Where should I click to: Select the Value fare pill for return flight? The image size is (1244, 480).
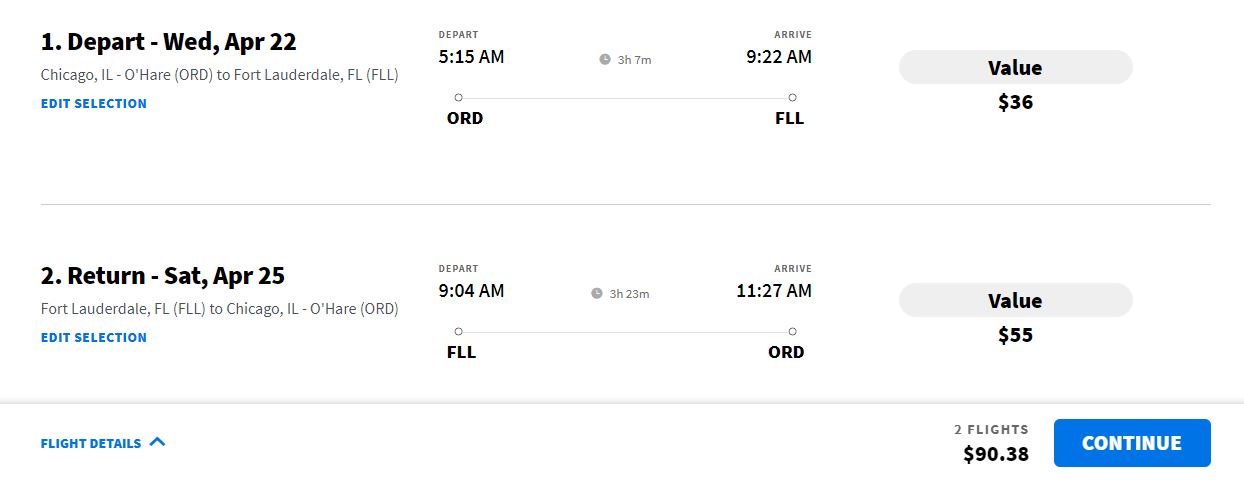coord(1015,301)
